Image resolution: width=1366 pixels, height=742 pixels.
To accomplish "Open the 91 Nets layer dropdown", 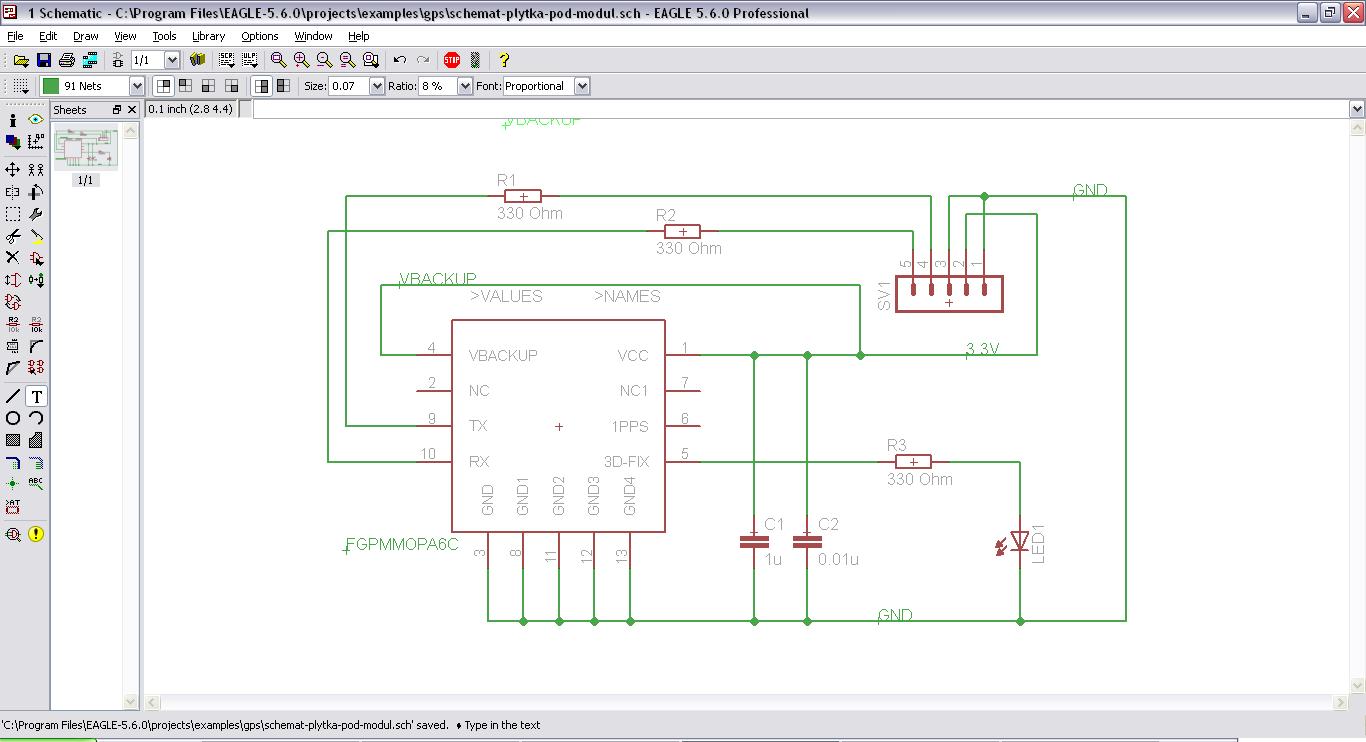I will [137, 86].
